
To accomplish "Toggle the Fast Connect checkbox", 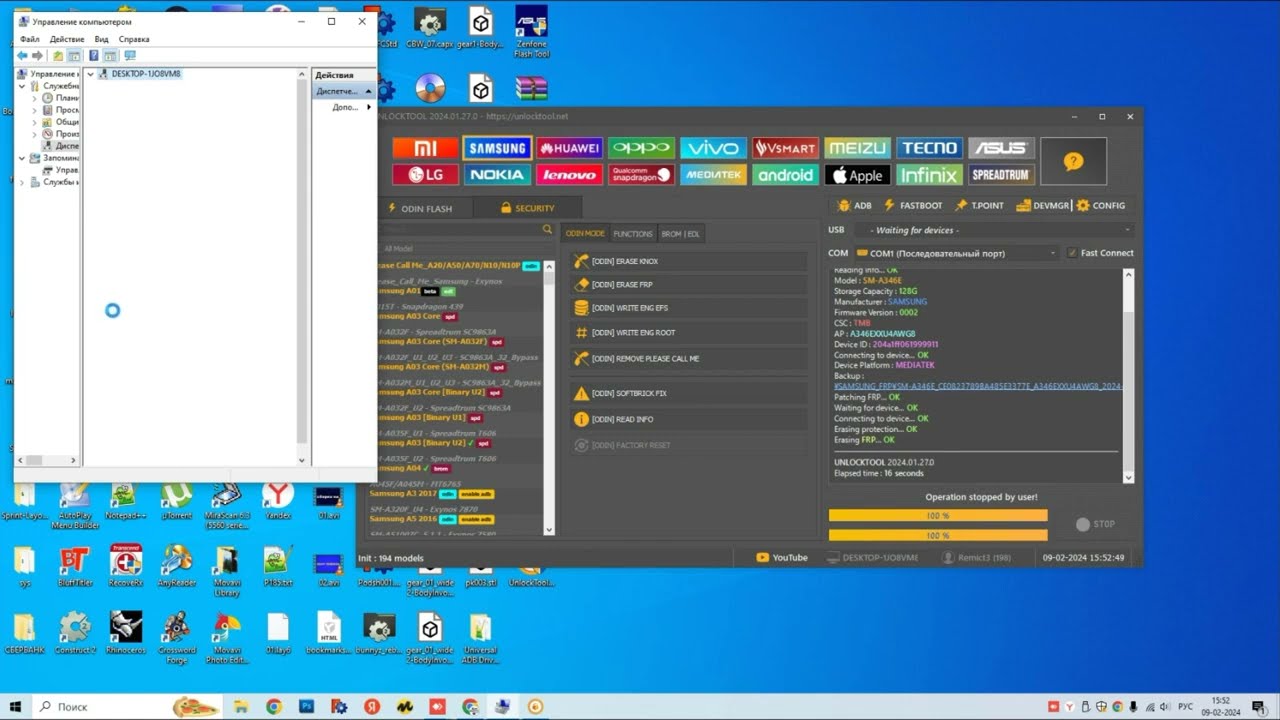I will pyautogui.click(x=1072, y=253).
